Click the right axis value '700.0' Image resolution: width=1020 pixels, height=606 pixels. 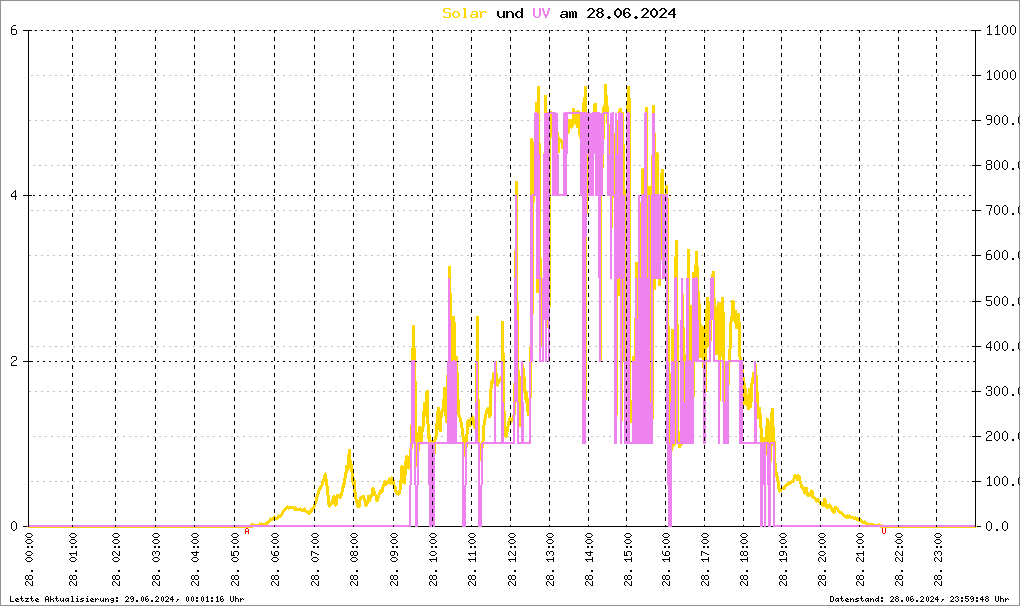pyautogui.click(x=1002, y=211)
